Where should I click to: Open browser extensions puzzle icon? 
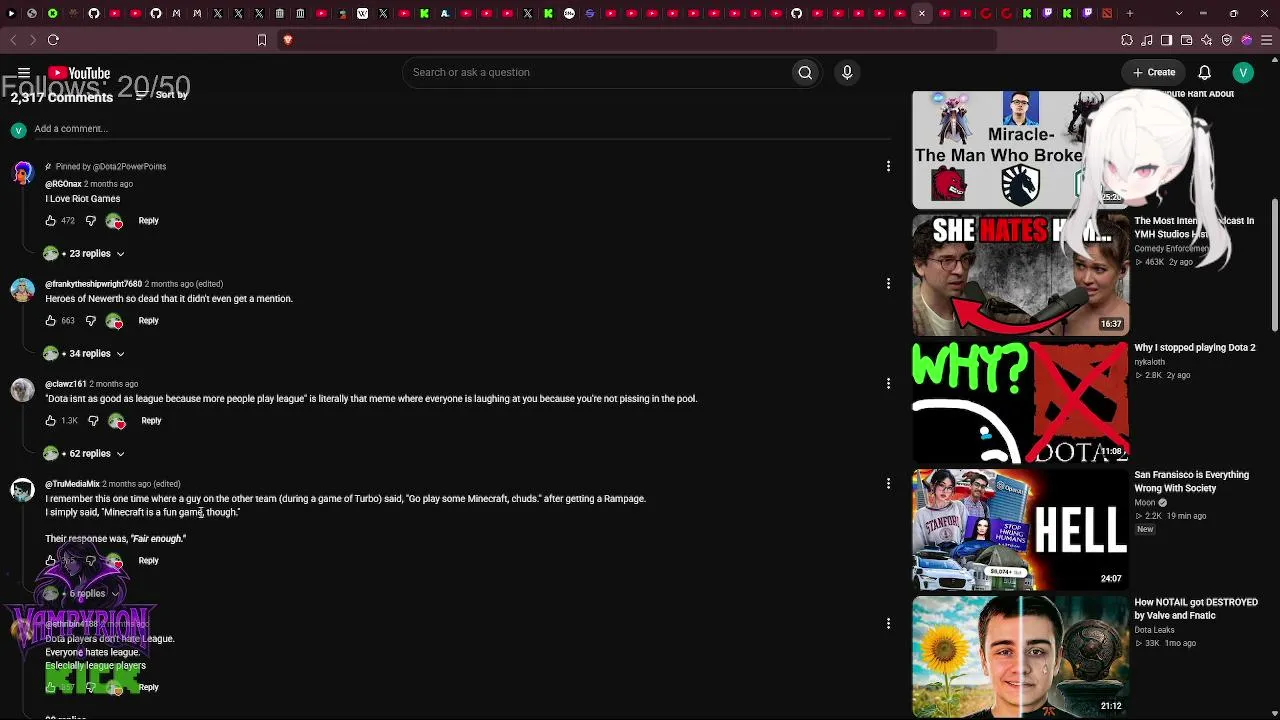coord(1127,40)
